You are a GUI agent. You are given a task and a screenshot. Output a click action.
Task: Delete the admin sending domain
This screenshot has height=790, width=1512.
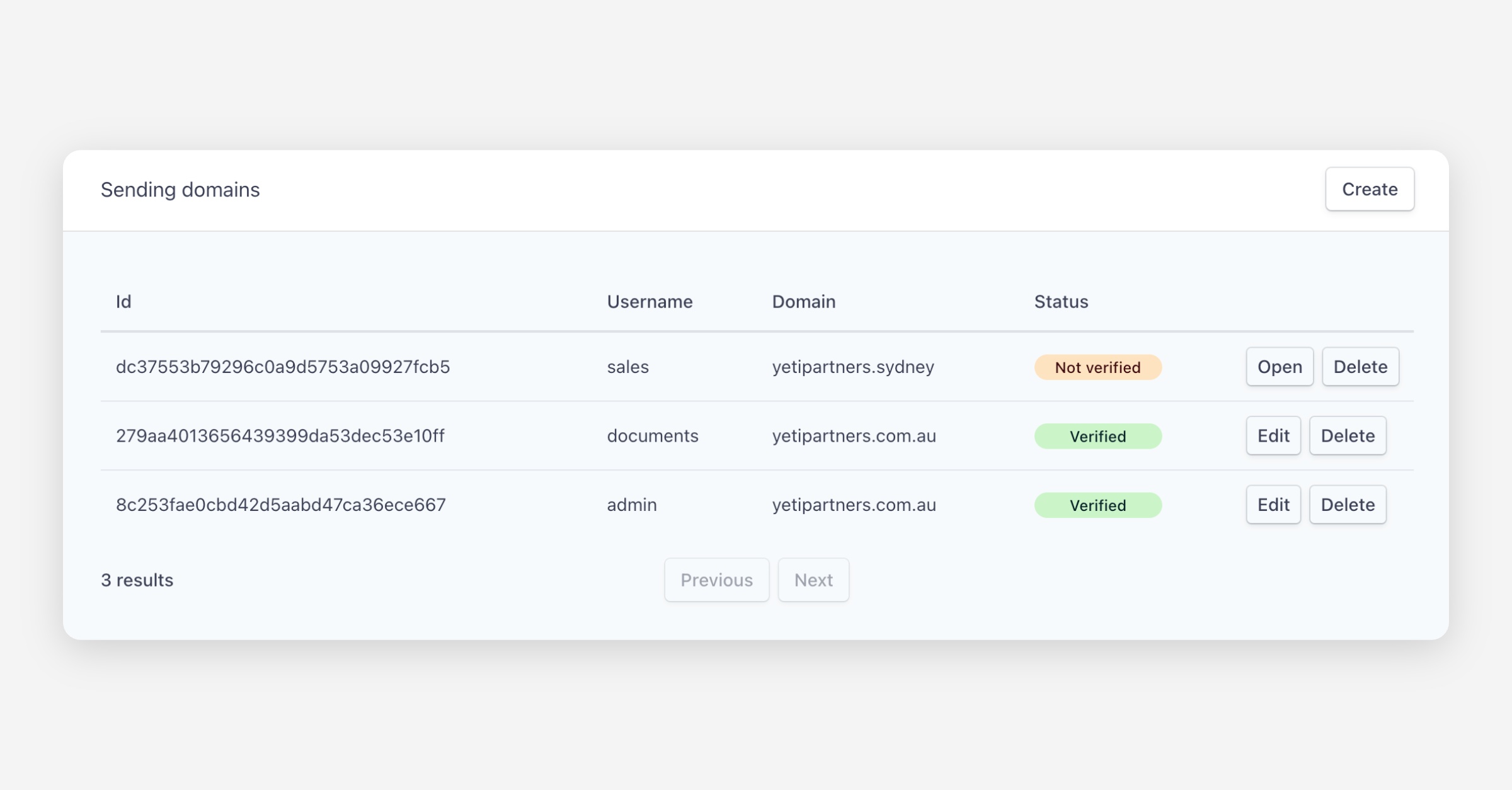click(1347, 505)
